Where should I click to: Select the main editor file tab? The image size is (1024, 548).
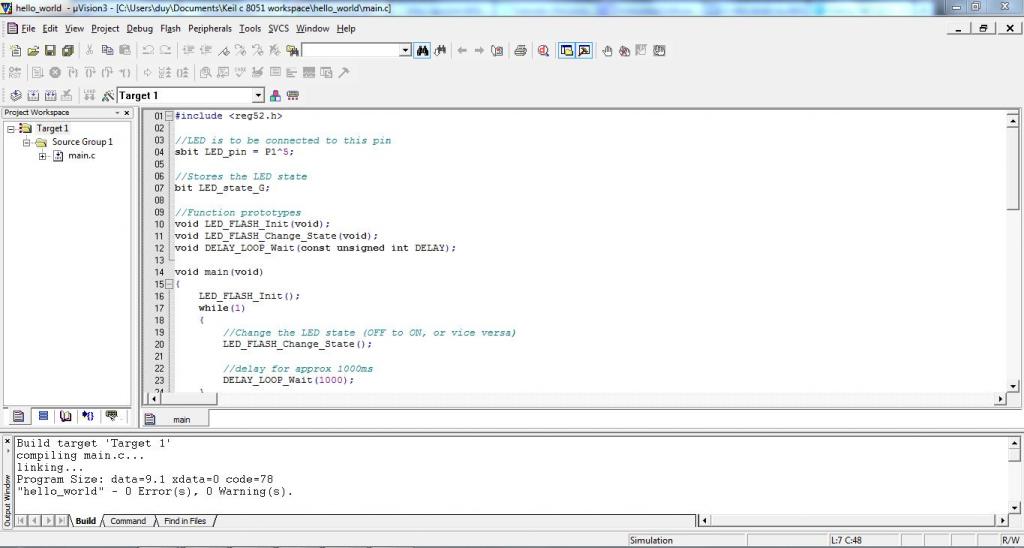tap(176, 419)
